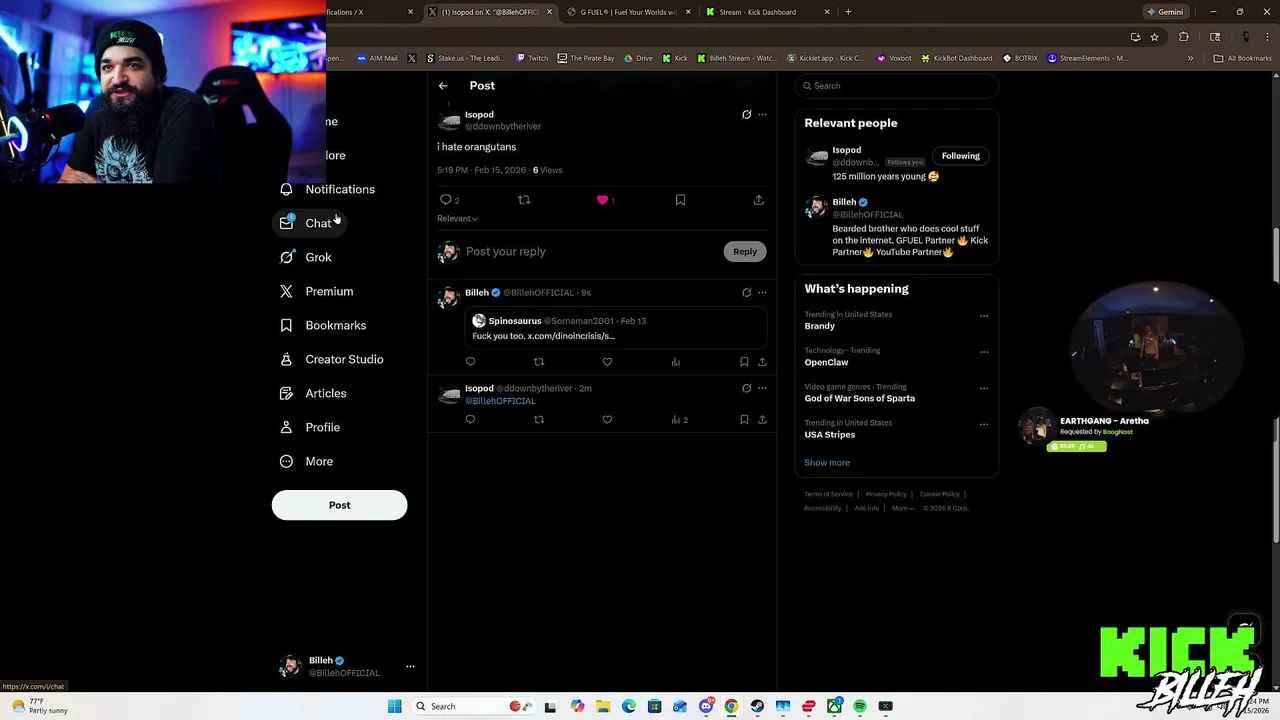Expand the footer 'More ...' link
The width and height of the screenshot is (1280, 720).
coord(903,508)
